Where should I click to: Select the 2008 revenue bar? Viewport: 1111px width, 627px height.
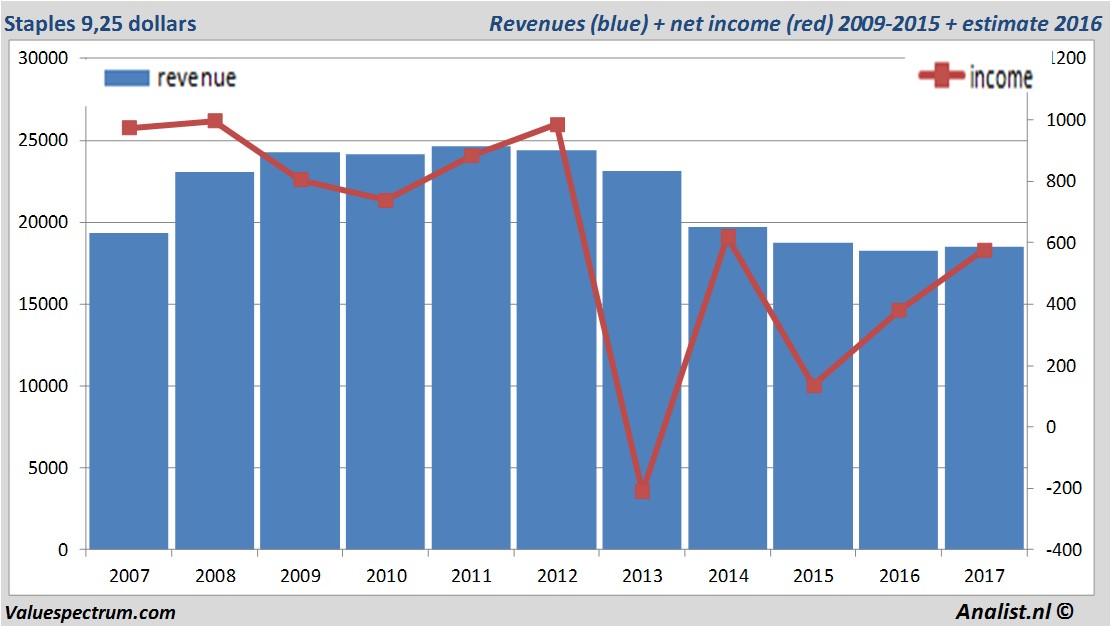coord(215,361)
